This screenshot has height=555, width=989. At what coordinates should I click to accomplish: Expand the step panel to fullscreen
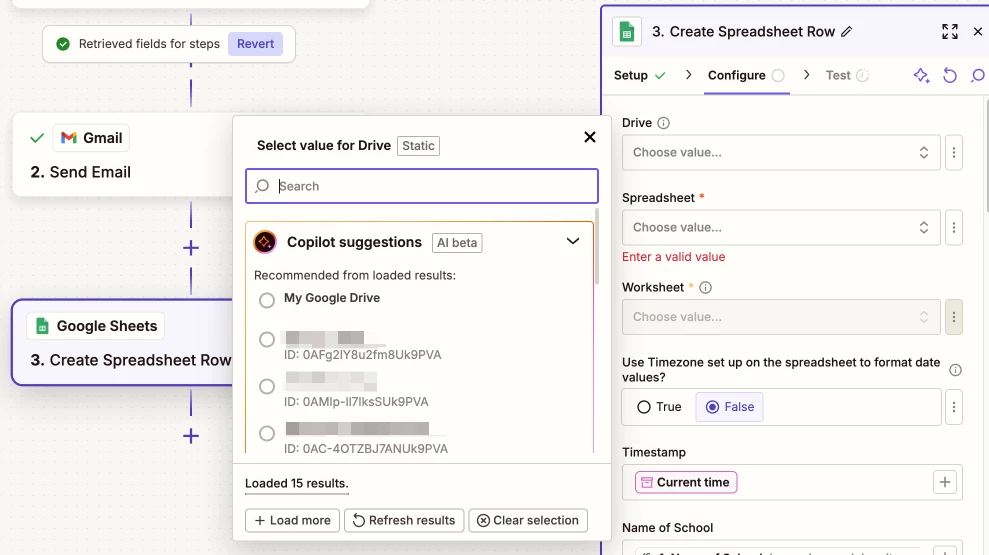[x=950, y=32]
